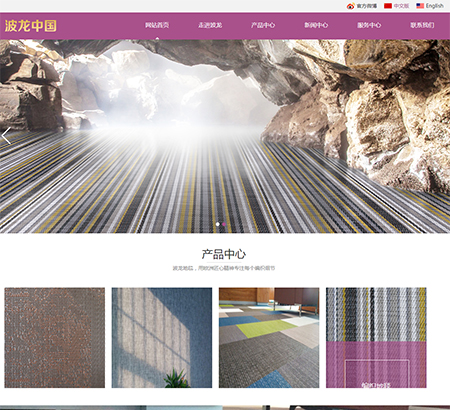Viewport: 450px width, 410px height.
Task: Switch language to 中文版
Action: pyautogui.click(x=401, y=6)
